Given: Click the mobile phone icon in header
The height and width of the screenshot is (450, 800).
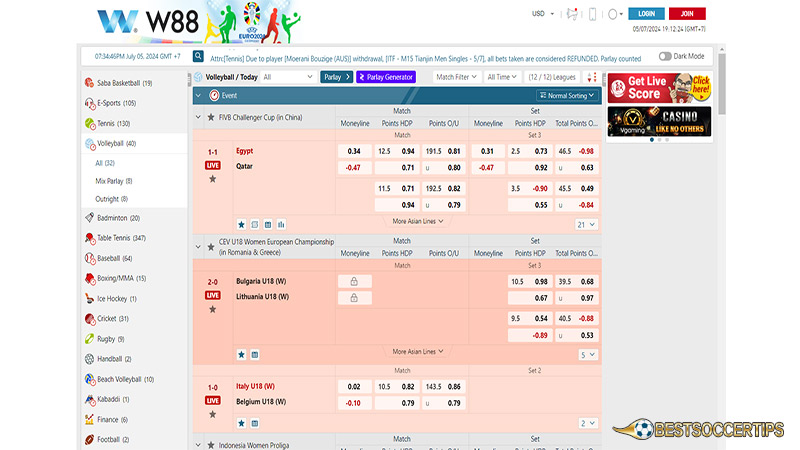Looking at the screenshot, I should (592, 14).
